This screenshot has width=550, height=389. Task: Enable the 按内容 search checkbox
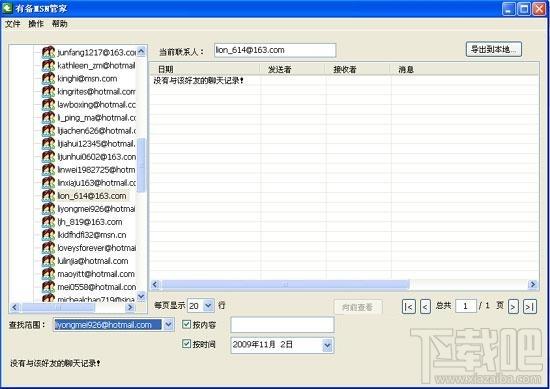point(186,324)
